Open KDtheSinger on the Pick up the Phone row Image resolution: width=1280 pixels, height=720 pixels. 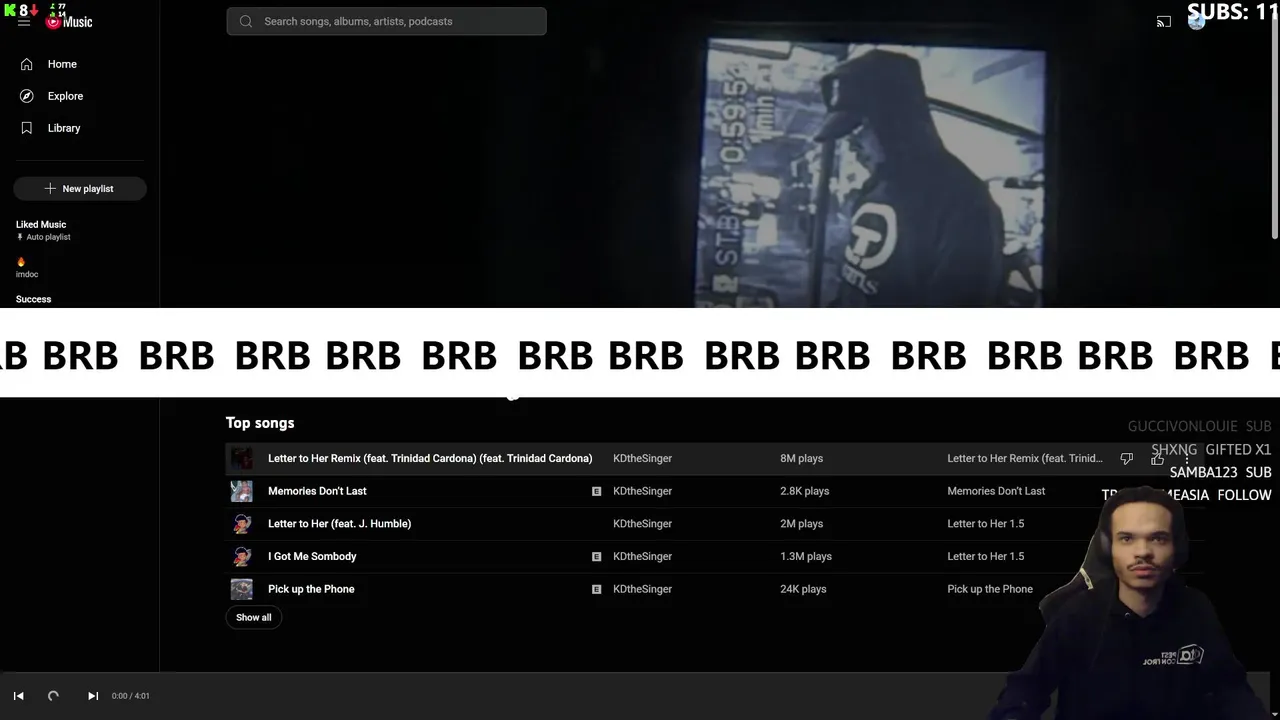coord(642,589)
